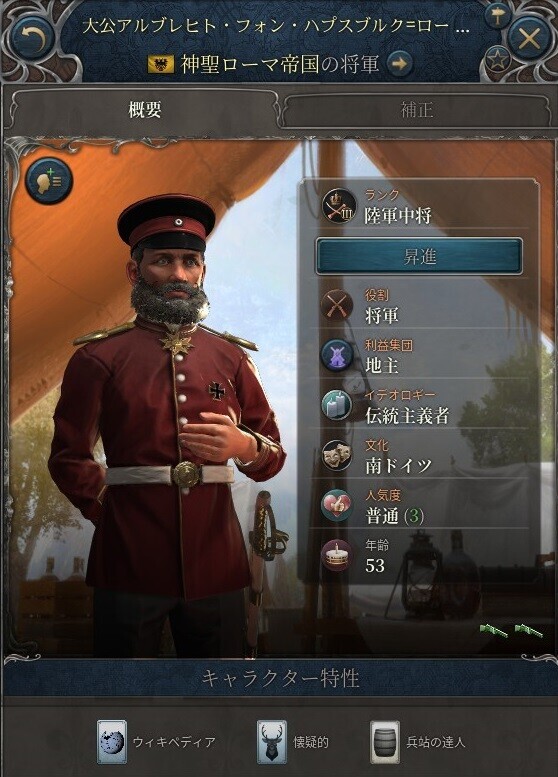Click the heart popularity icon
The width and height of the screenshot is (558, 777).
[337, 505]
